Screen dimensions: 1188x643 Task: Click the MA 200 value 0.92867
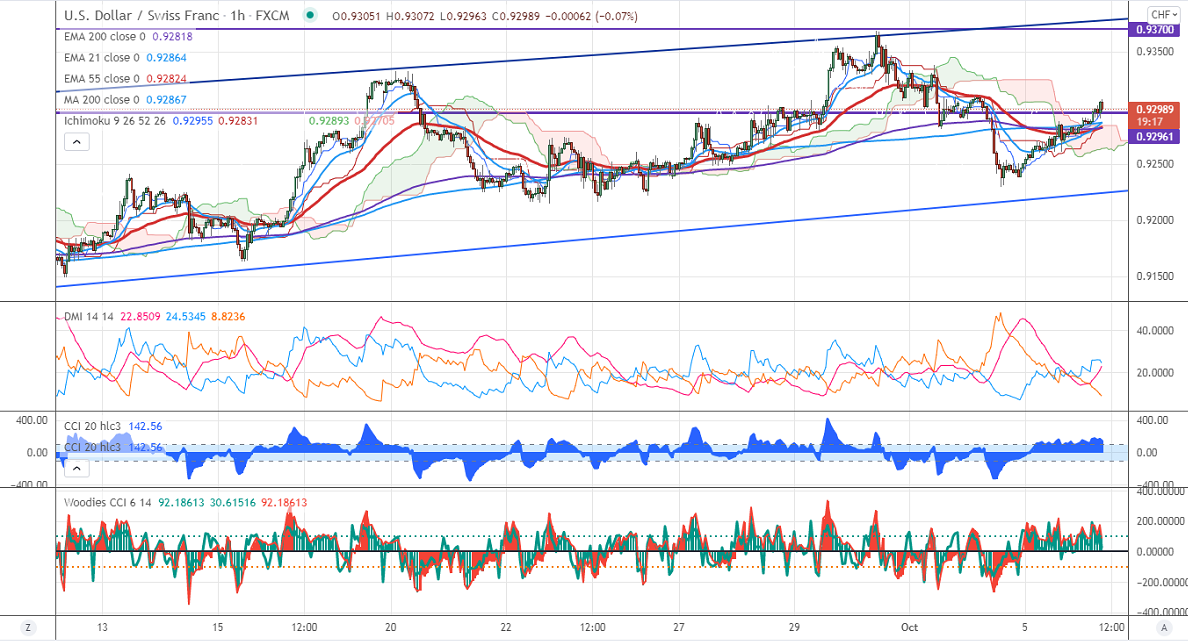pyautogui.click(x=166, y=100)
